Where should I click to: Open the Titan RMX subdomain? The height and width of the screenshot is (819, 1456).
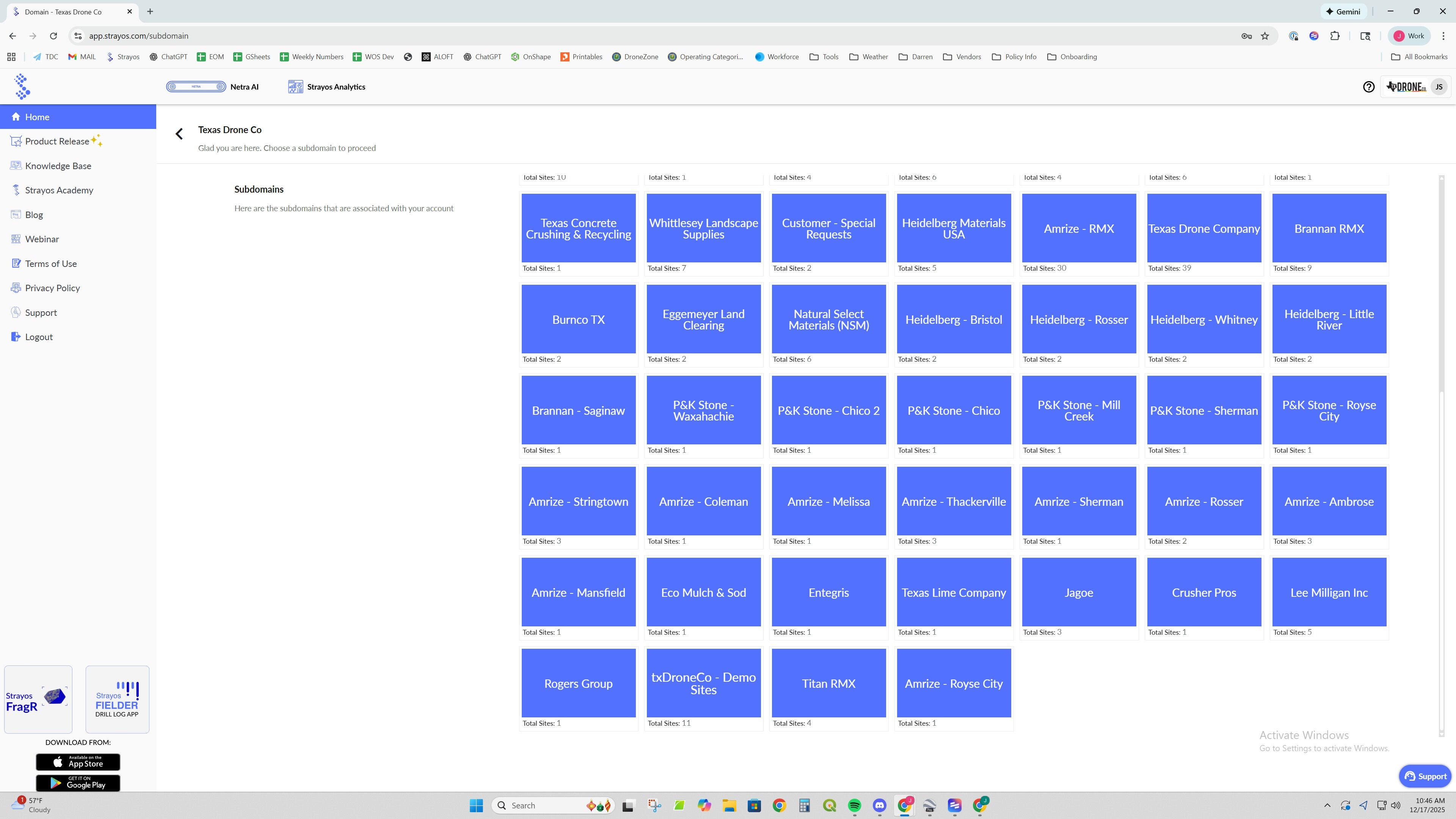(x=828, y=683)
